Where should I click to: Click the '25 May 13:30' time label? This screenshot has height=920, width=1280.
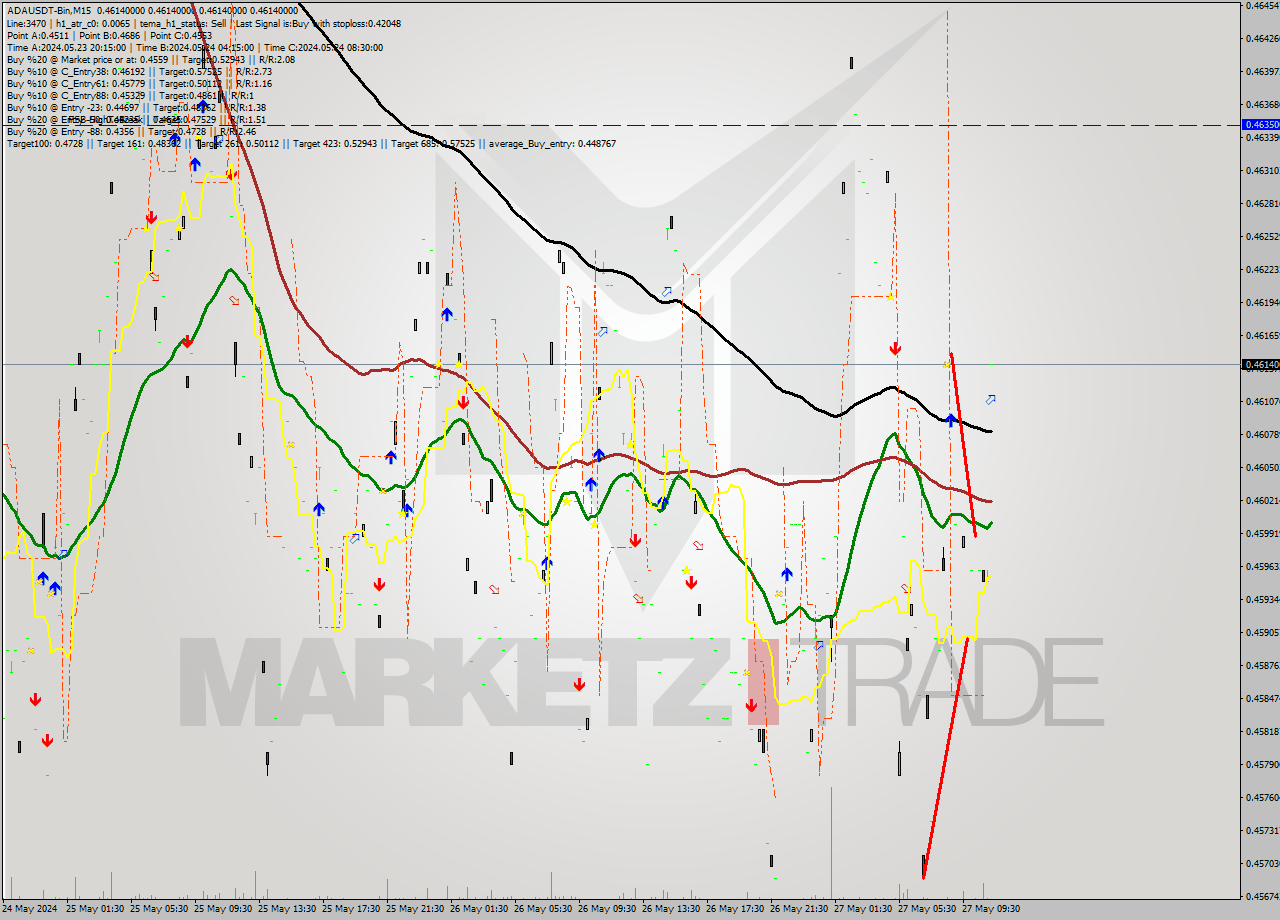click(286, 909)
